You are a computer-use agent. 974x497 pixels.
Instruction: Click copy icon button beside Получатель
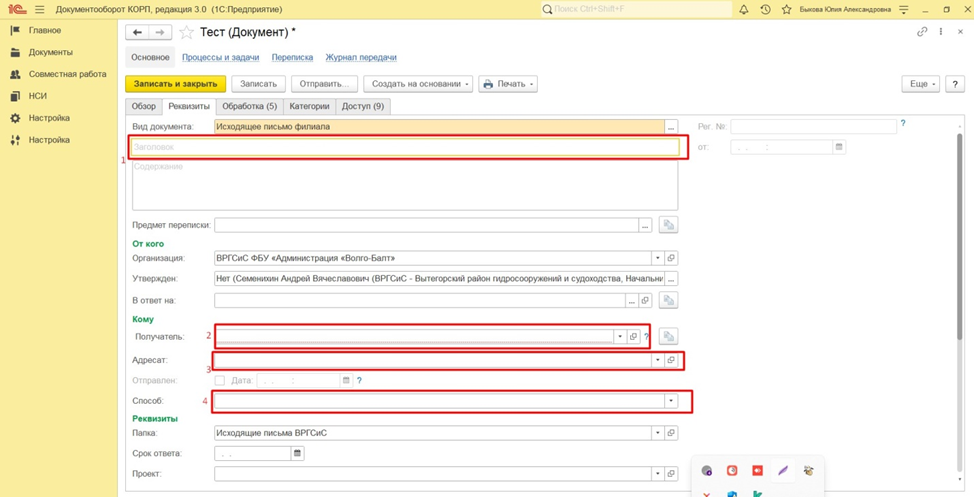(668, 336)
